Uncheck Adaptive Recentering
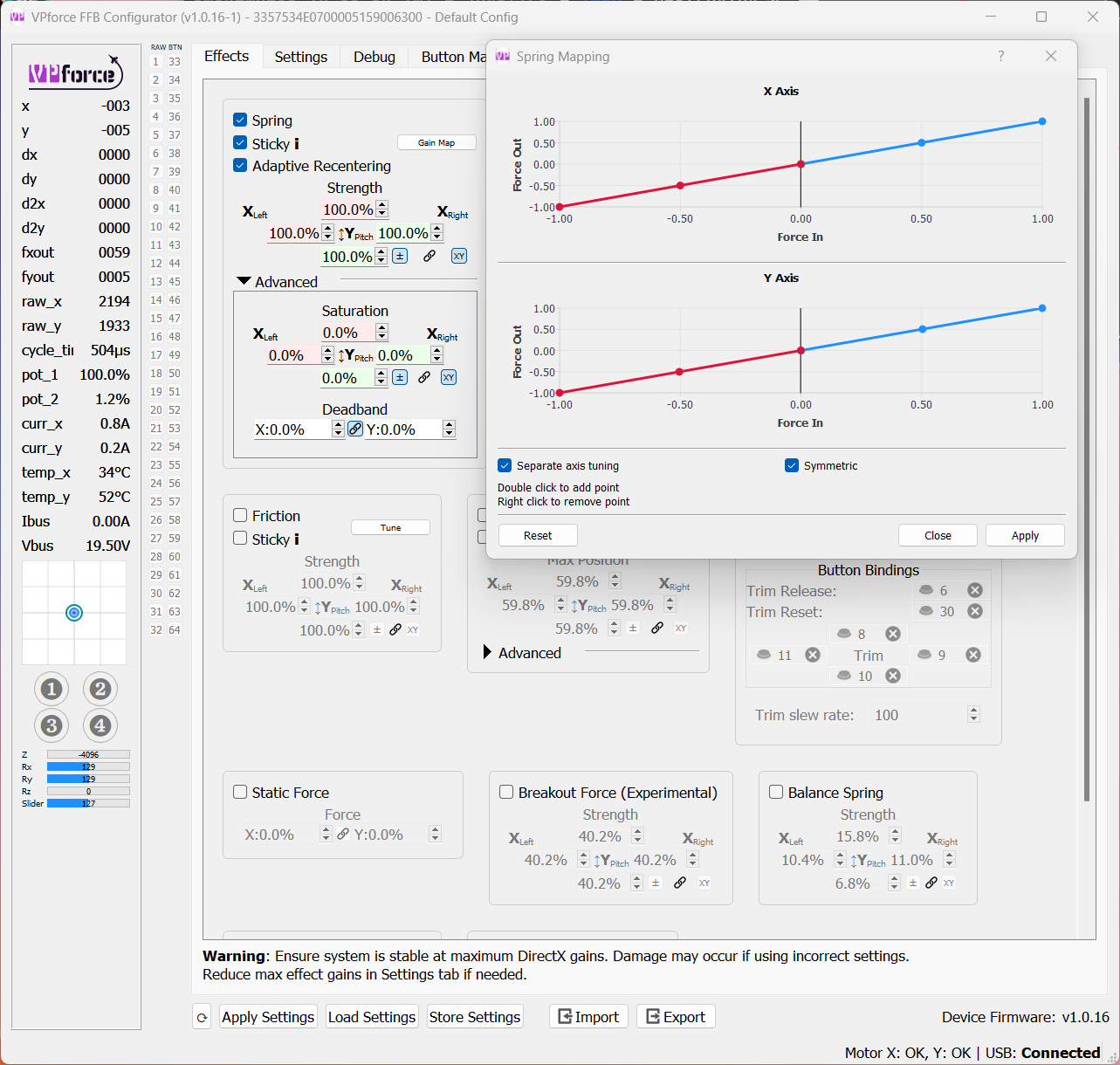 point(240,165)
